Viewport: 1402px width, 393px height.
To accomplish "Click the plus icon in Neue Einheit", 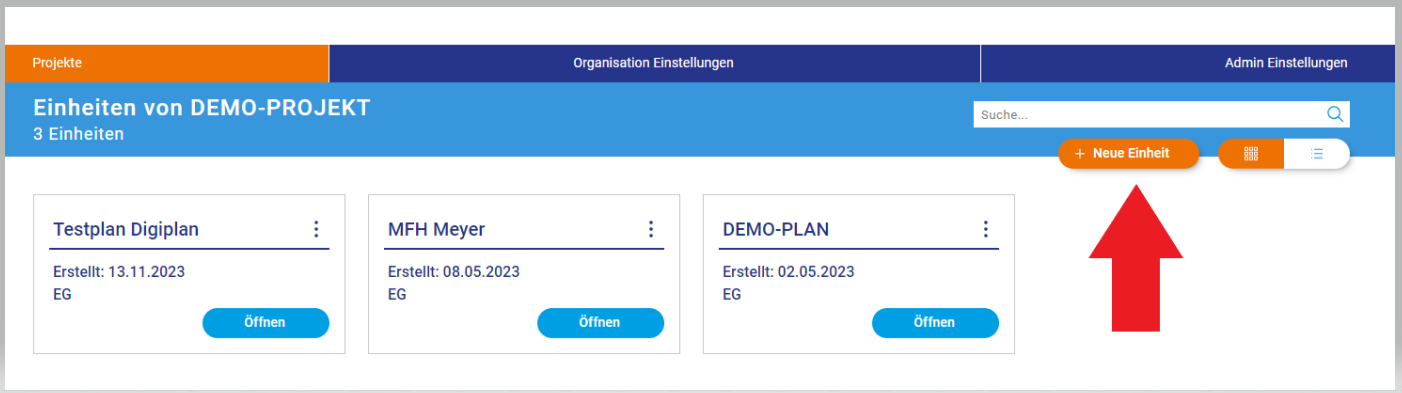I will pyautogui.click(x=1079, y=154).
